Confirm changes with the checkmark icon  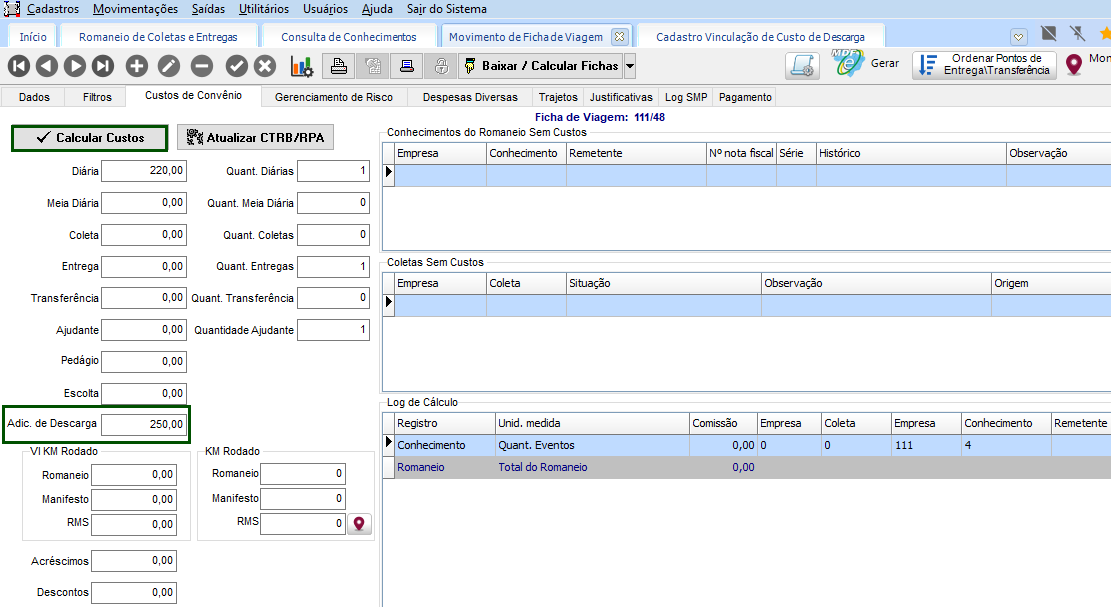point(237,66)
